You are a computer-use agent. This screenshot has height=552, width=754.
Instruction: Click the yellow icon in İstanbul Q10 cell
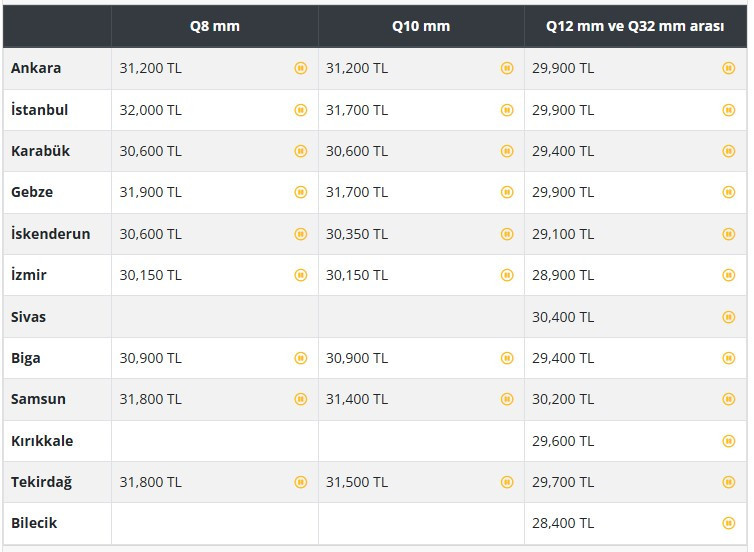click(507, 110)
